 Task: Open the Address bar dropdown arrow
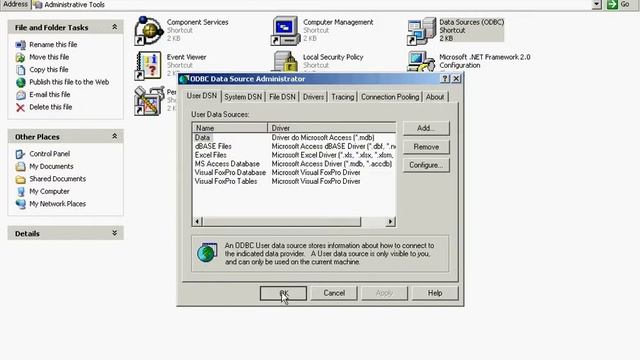(597, 4)
